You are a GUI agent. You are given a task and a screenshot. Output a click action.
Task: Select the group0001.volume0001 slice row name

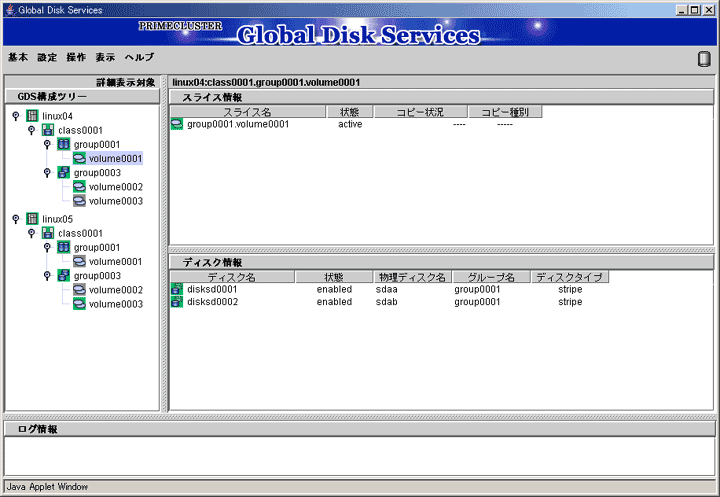[x=238, y=124]
